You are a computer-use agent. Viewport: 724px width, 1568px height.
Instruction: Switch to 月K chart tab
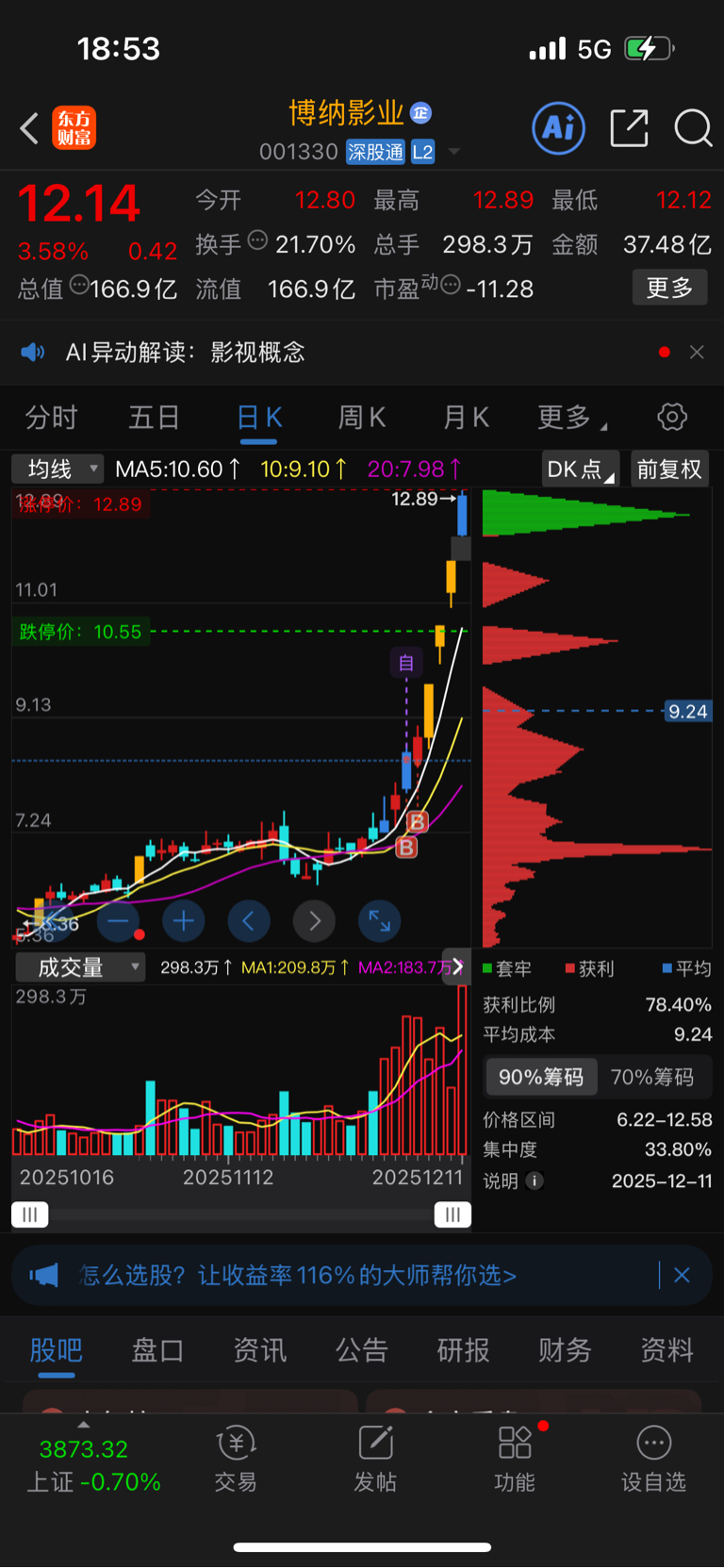tap(466, 417)
